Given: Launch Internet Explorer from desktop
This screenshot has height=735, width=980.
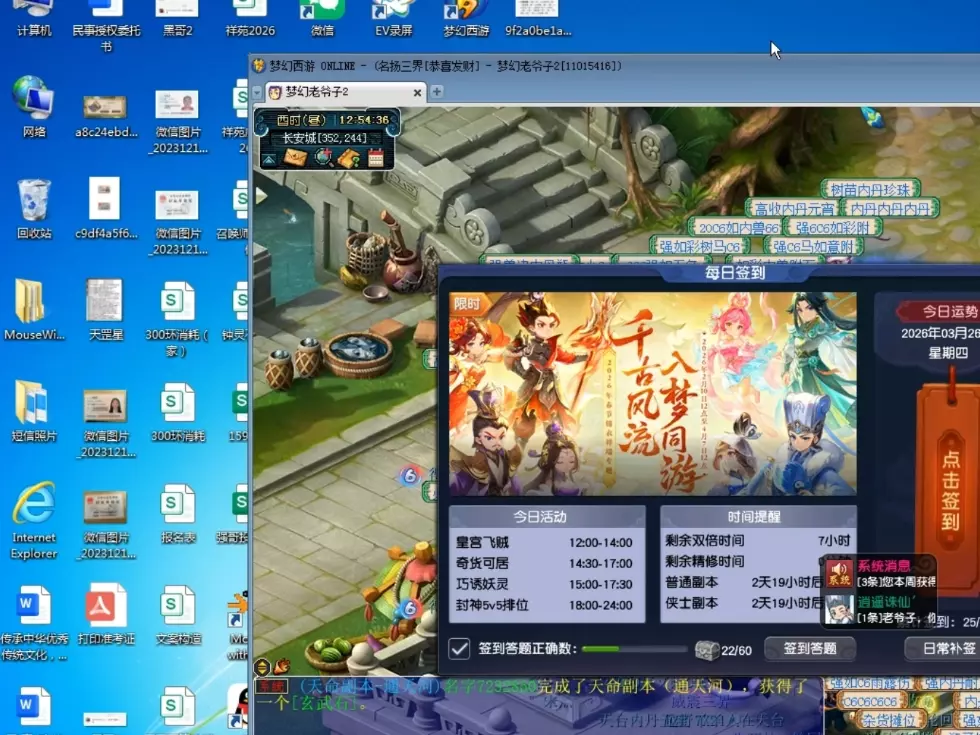Looking at the screenshot, I should click(34, 520).
